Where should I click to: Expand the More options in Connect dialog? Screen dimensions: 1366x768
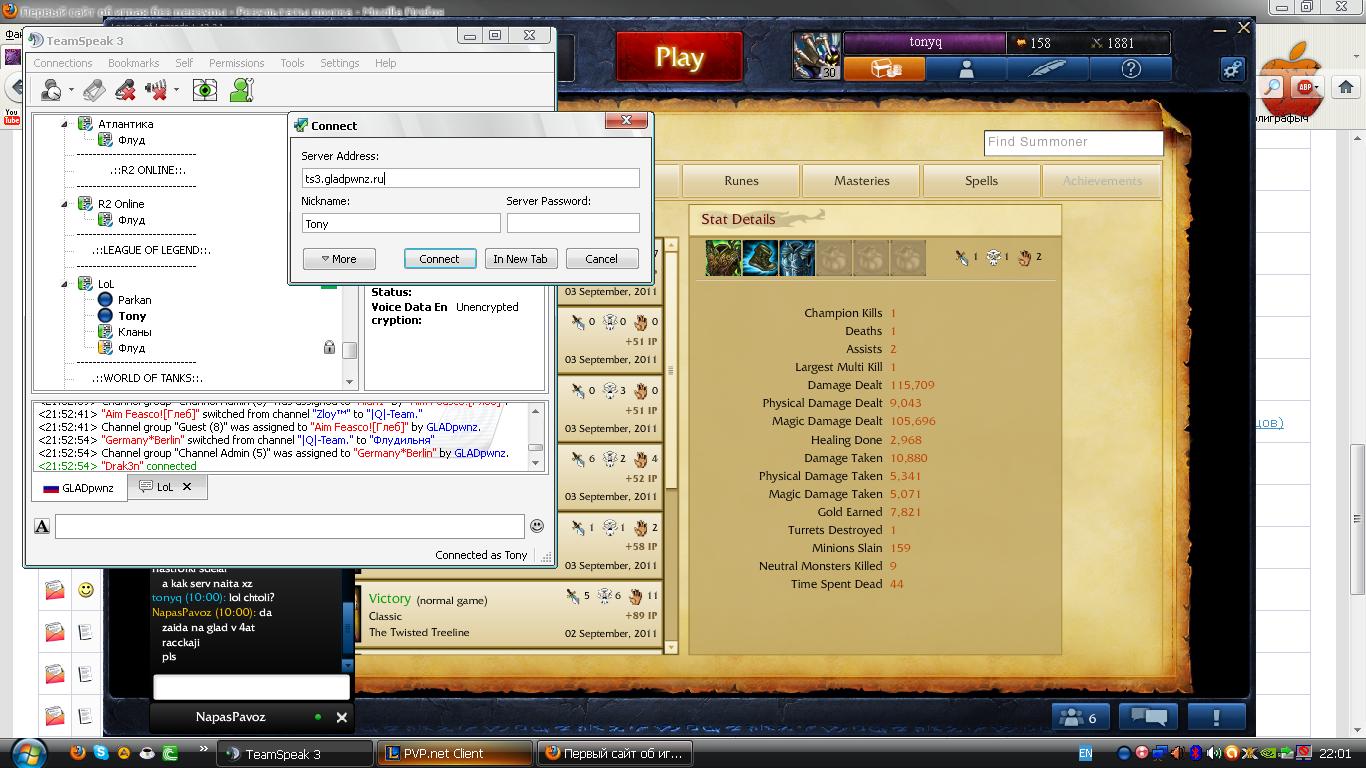339,259
